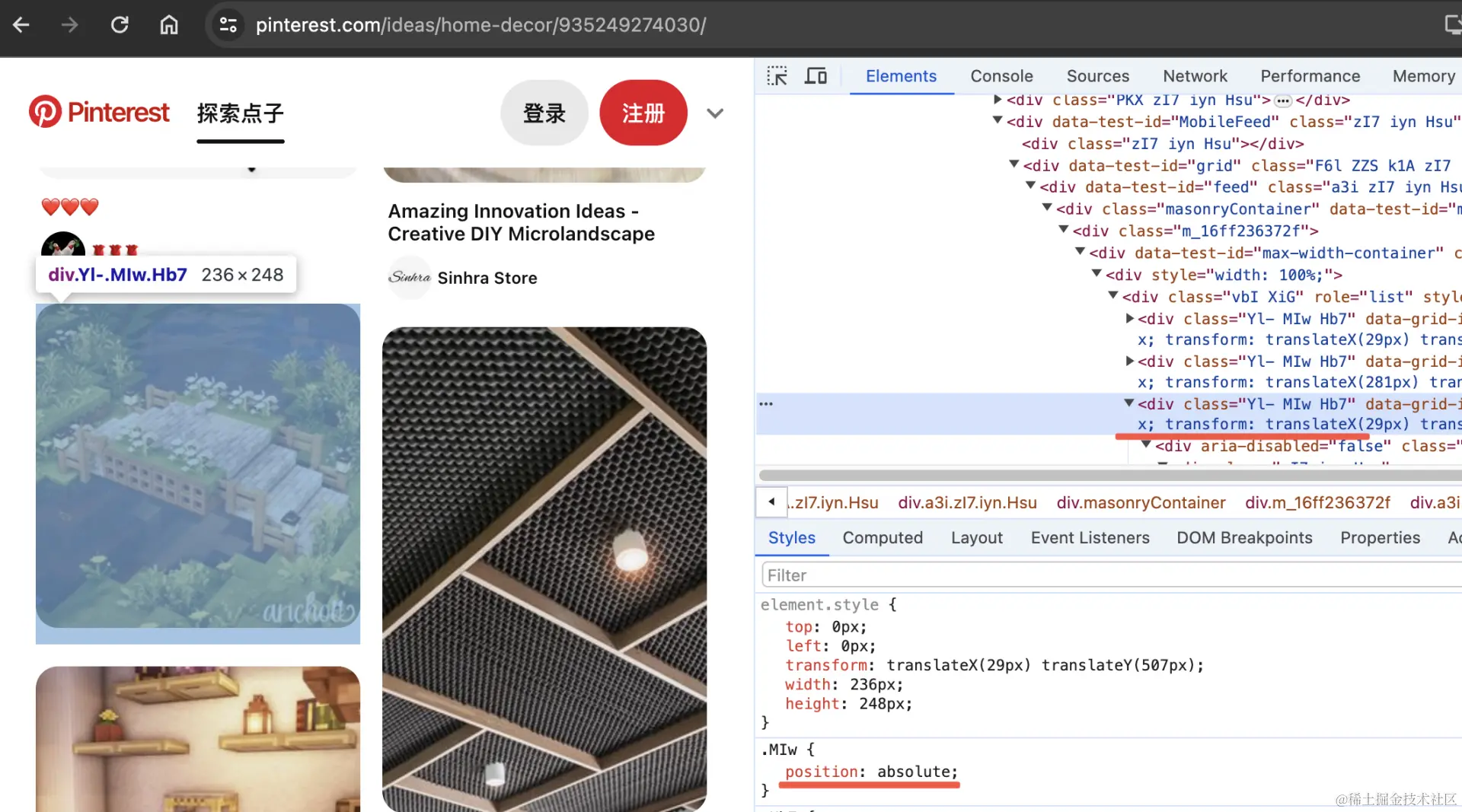Click the browser back arrow
This screenshot has width=1462, height=812.
[21, 25]
